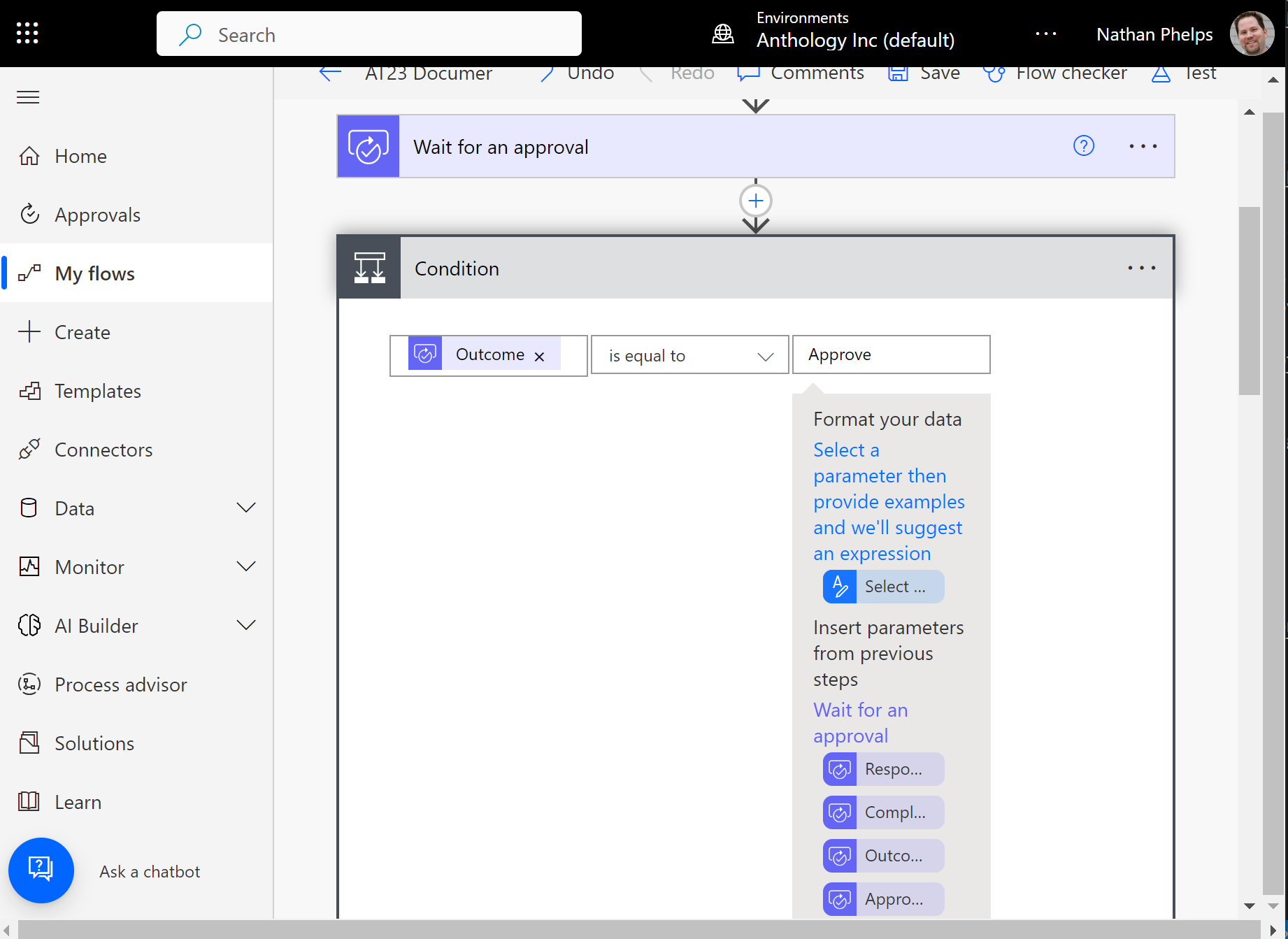Expand the Monitor section chevron

point(246,566)
